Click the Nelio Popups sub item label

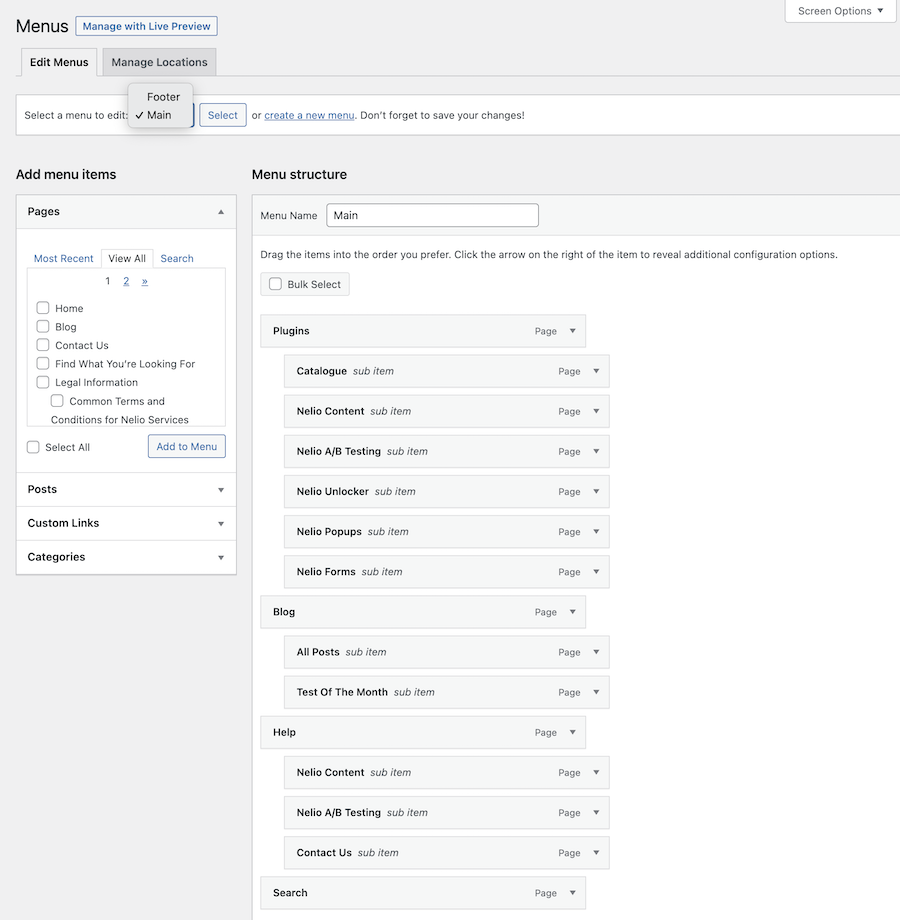pyautogui.click(x=329, y=532)
